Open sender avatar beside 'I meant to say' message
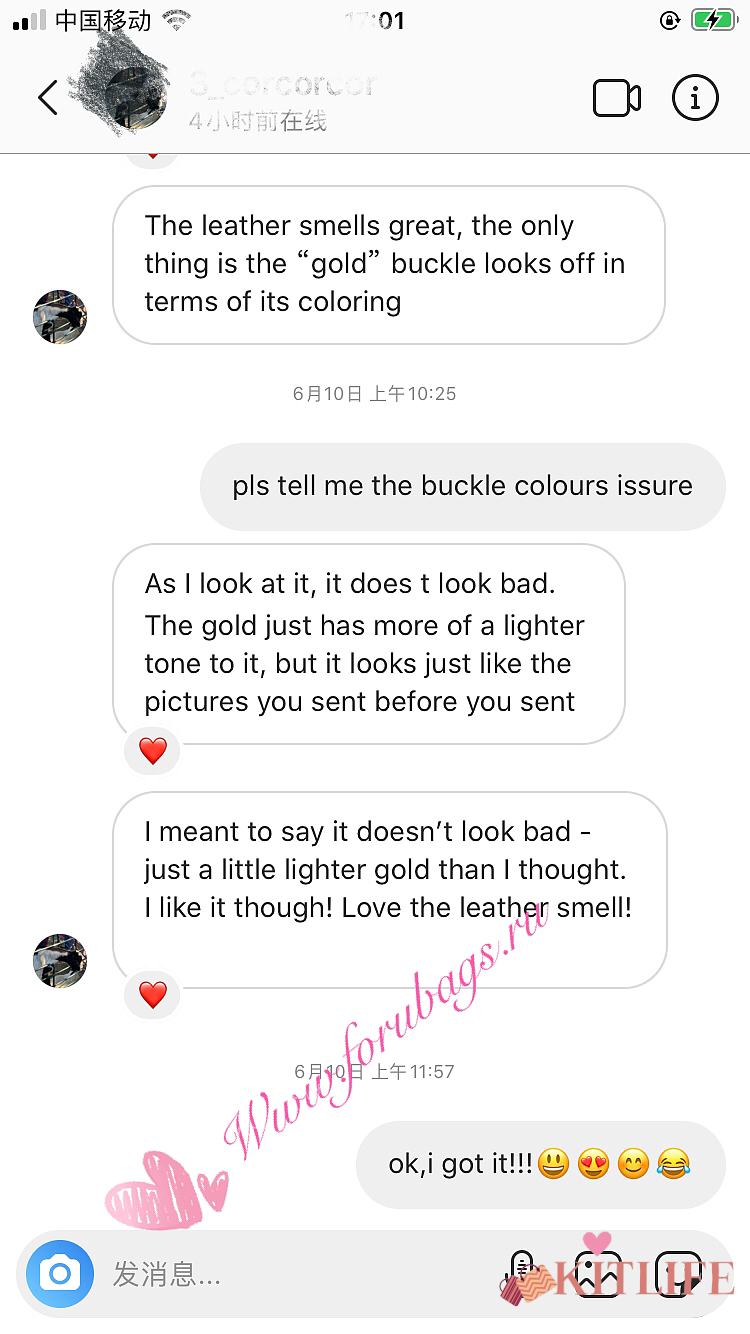Viewport: 750px width, 1334px height. point(60,961)
